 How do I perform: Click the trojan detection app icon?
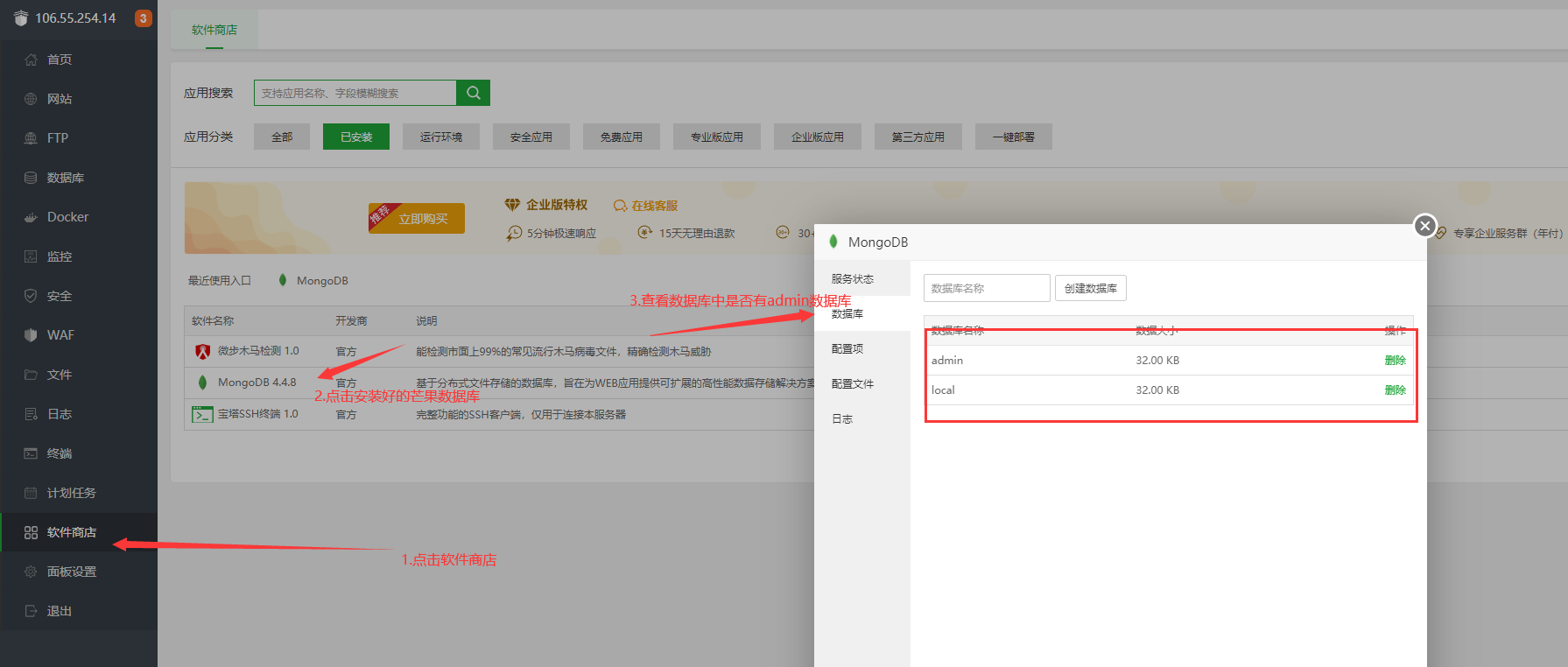[x=202, y=351]
